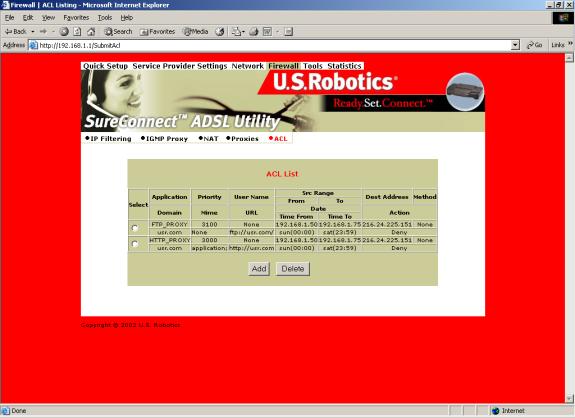
Task: Click the Dest Address column header
Action: pos(387,197)
